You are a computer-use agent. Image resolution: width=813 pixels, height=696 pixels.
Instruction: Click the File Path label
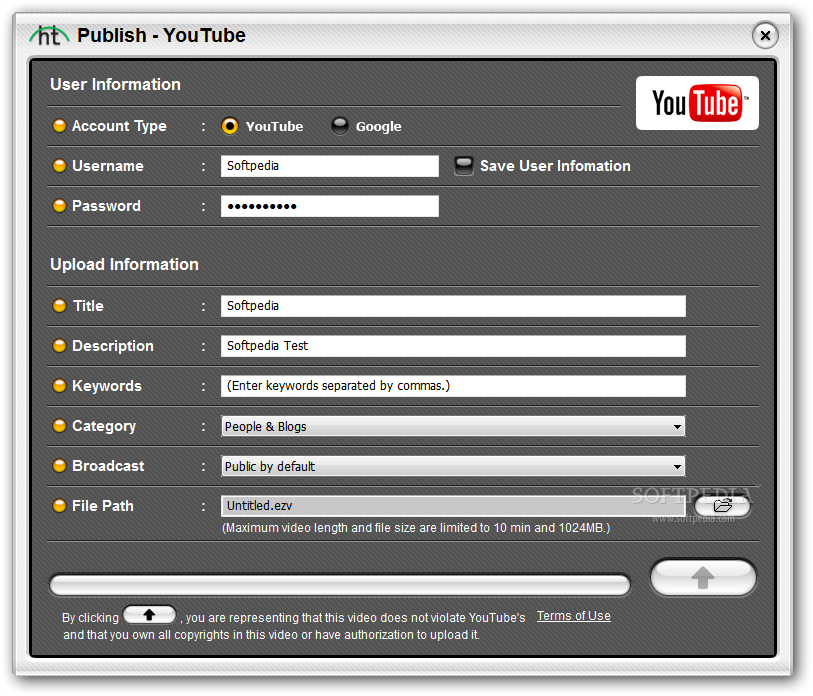103,506
